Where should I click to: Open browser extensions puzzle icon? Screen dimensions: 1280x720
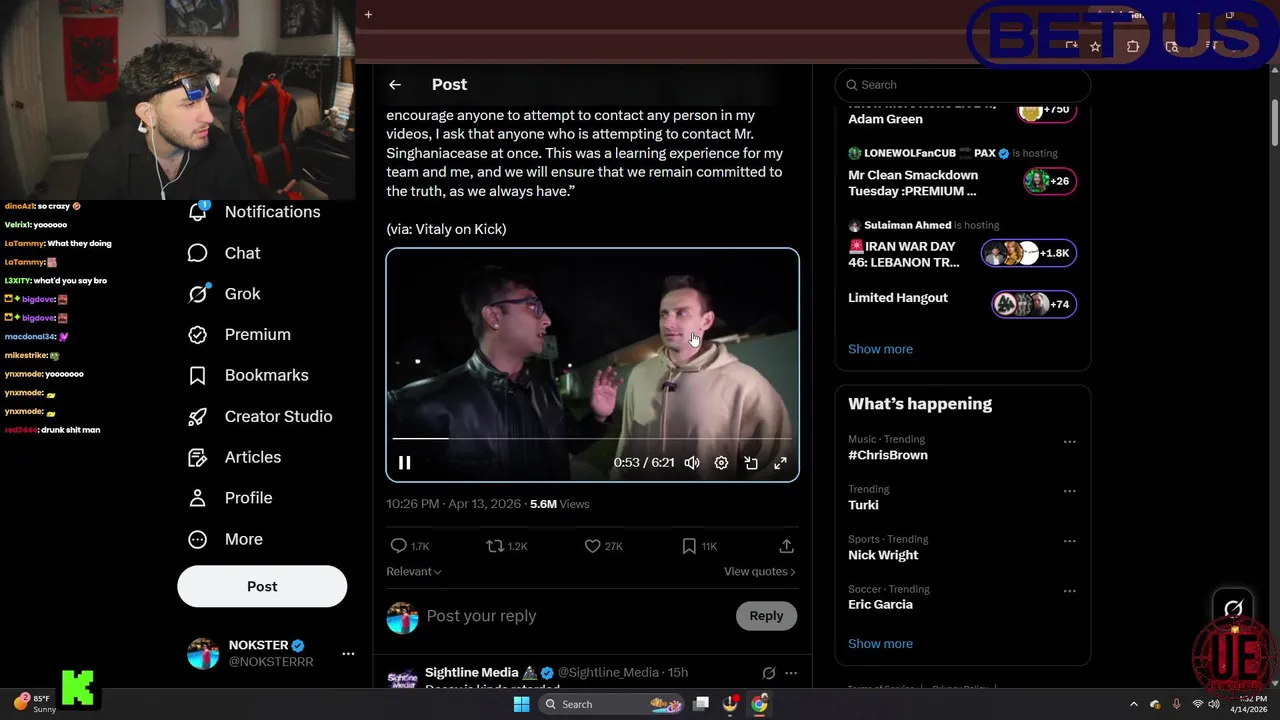[1133, 46]
